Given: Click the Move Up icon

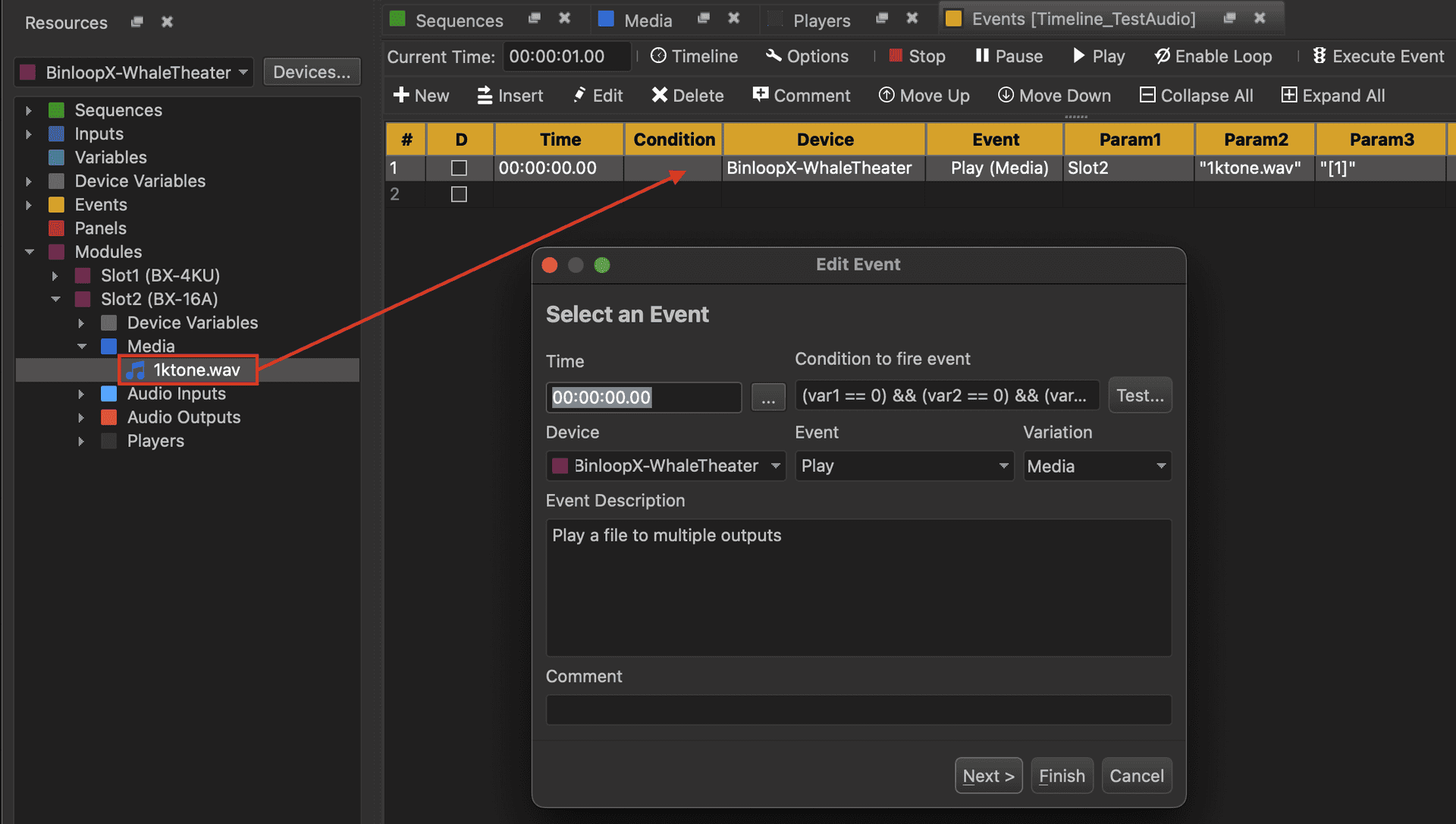Looking at the screenshot, I should 886,96.
